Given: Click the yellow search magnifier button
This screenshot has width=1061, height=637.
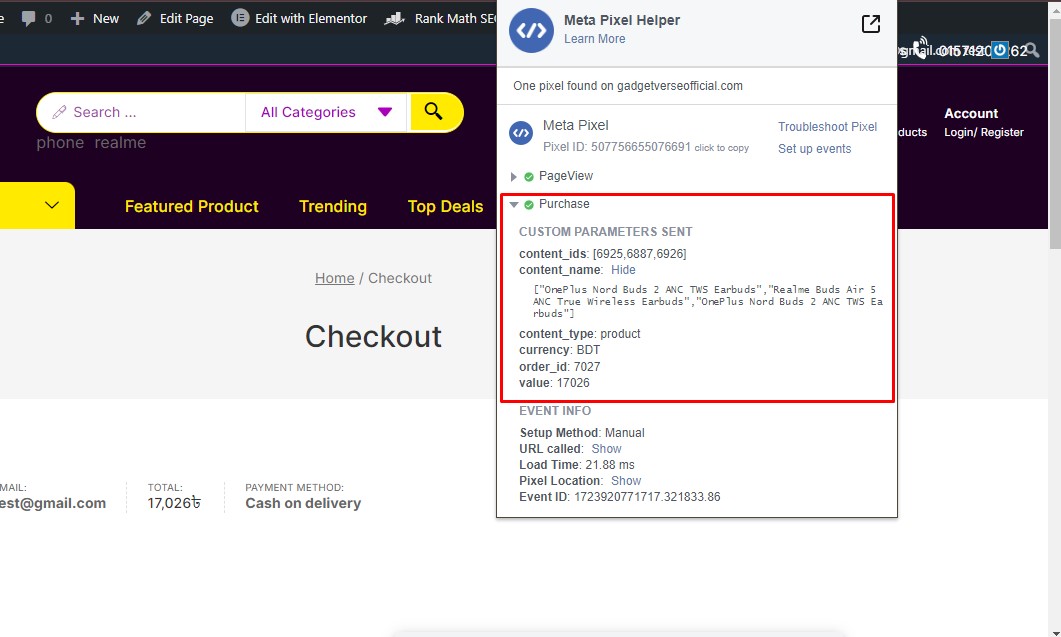Looking at the screenshot, I should tap(434, 112).
